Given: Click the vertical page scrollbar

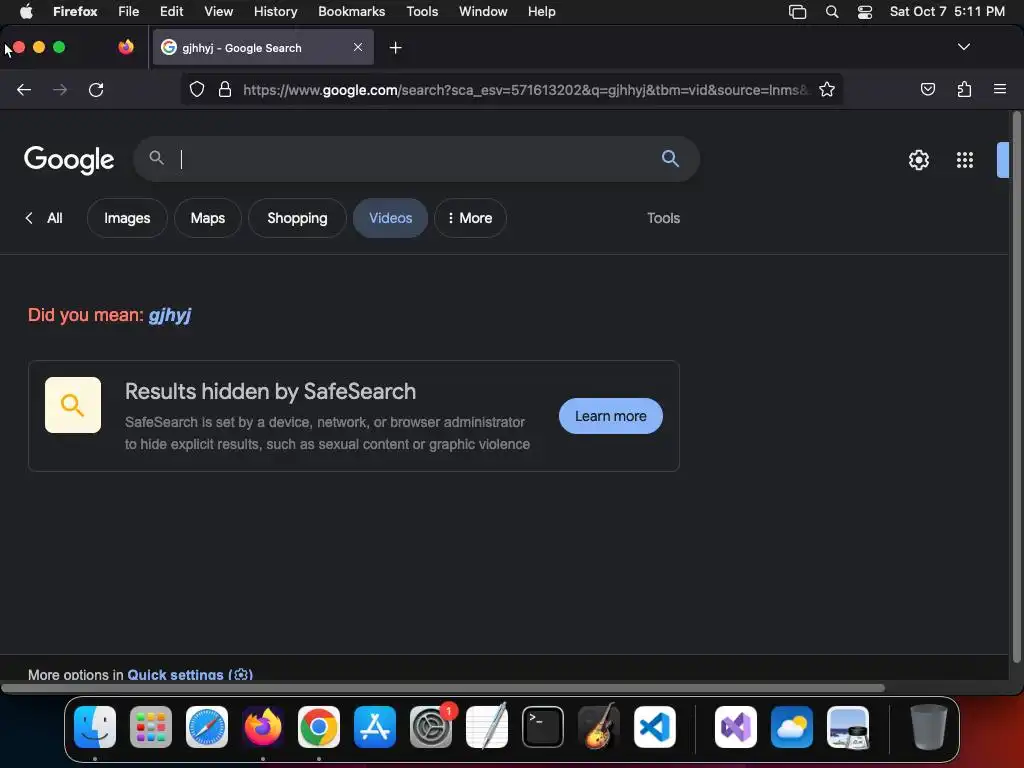Looking at the screenshot, I should click(x=1016, y=389).
